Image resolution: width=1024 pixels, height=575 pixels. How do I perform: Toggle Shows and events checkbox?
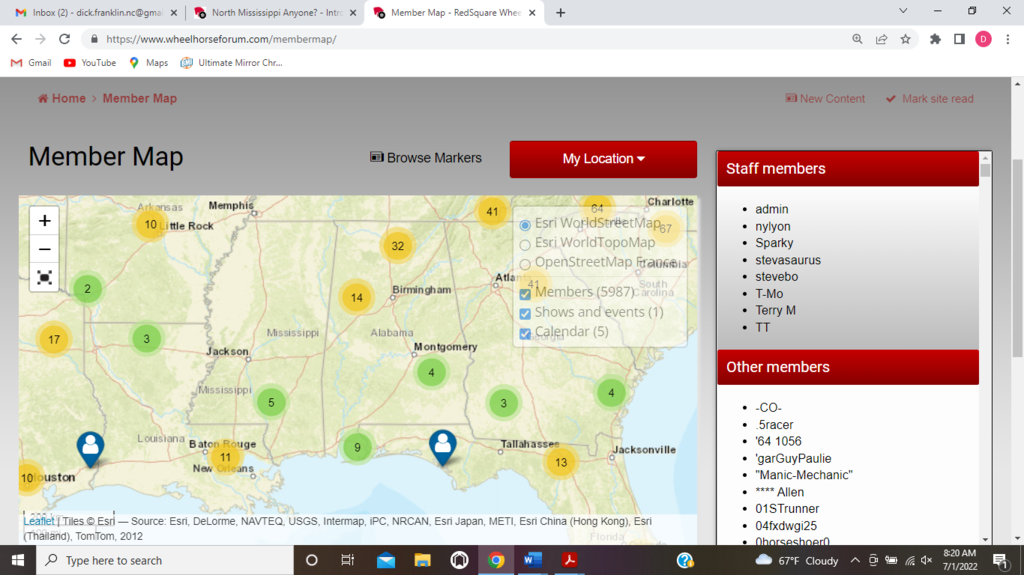[x=525, y=313]
